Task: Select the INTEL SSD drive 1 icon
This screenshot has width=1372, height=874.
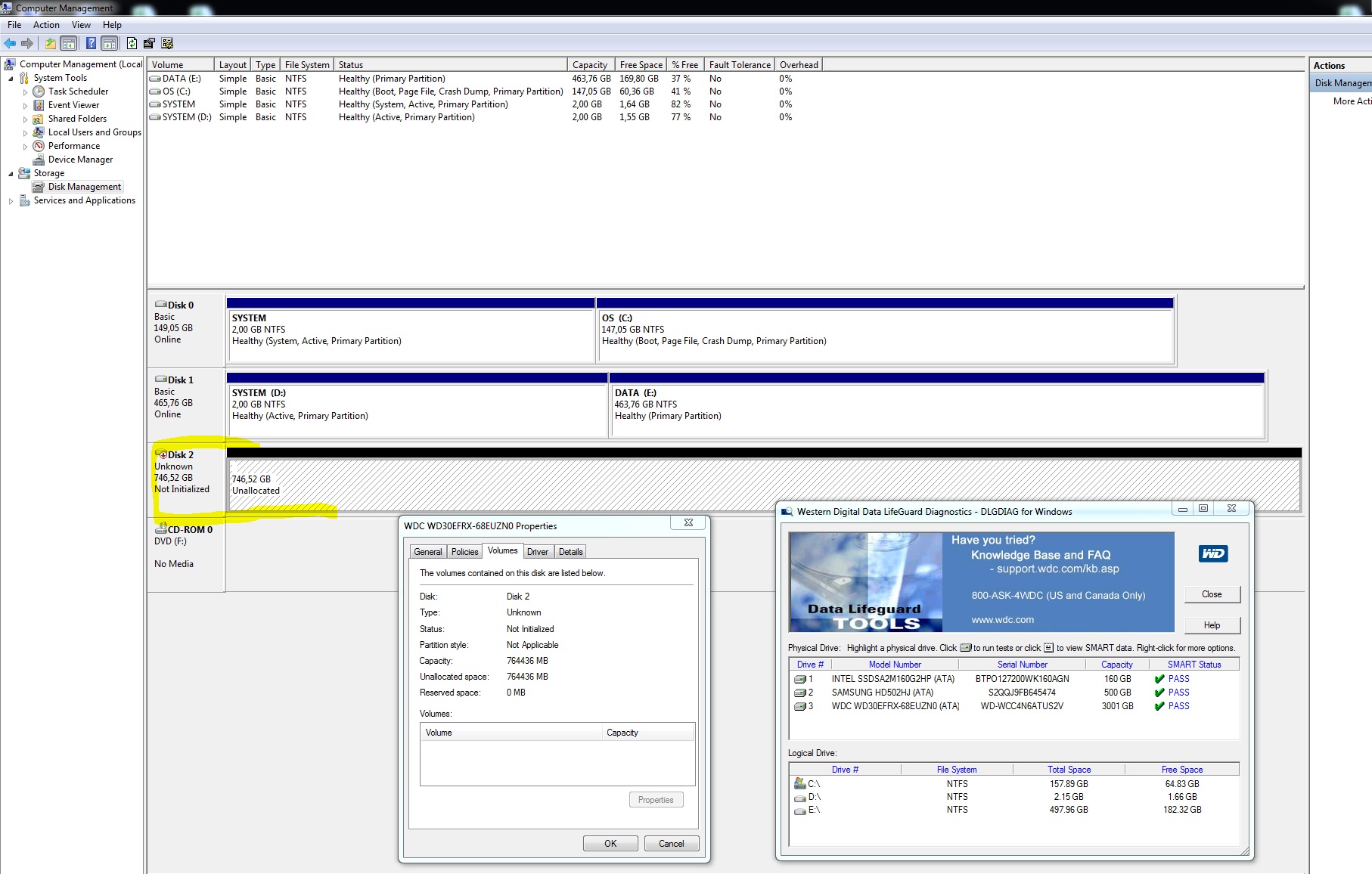Action: [799, 679]
